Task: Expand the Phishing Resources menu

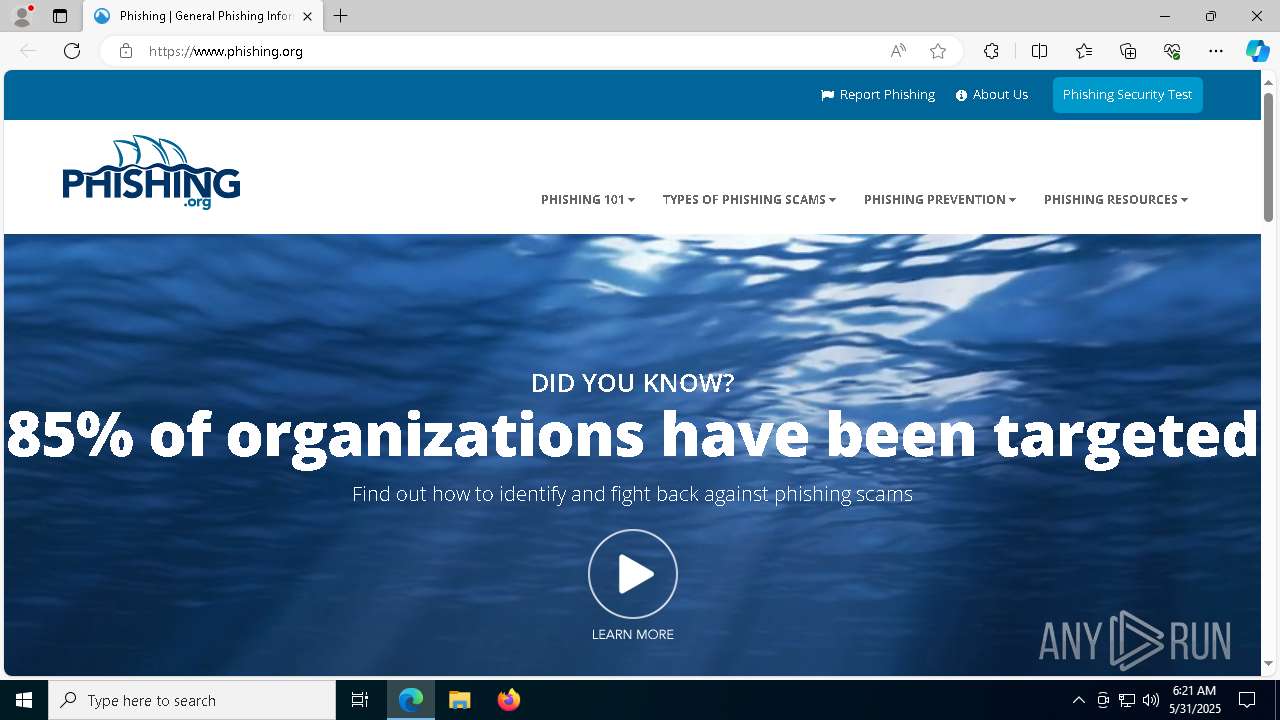Action: [1116, 200]
